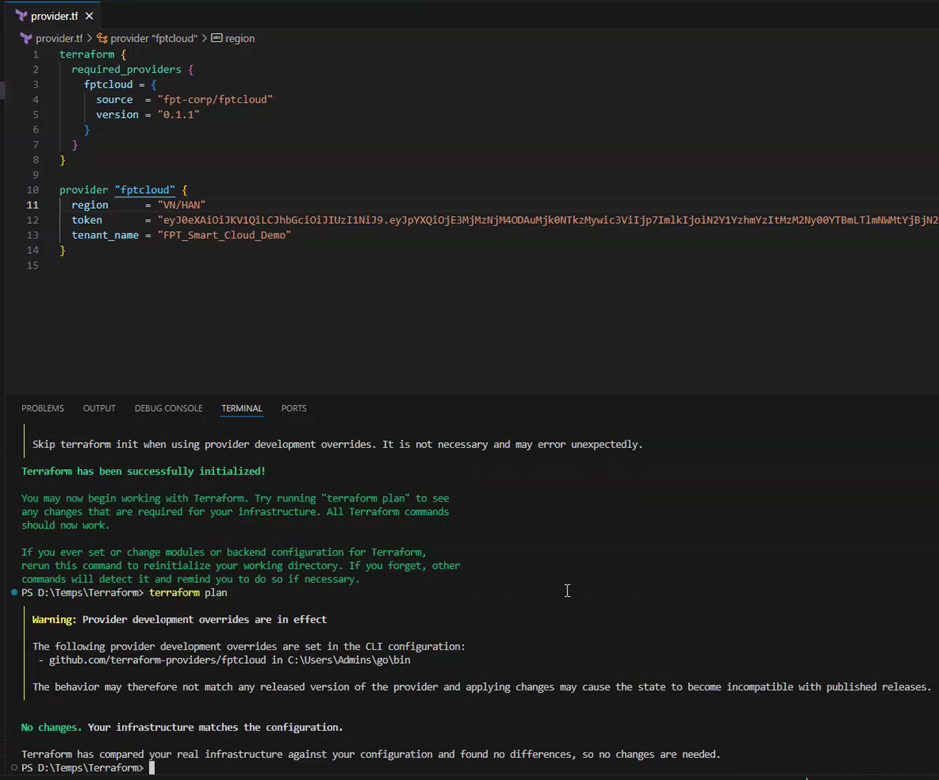Select the TERMINAL panel tab
The image size is (939, 780).
click(241, 408)
